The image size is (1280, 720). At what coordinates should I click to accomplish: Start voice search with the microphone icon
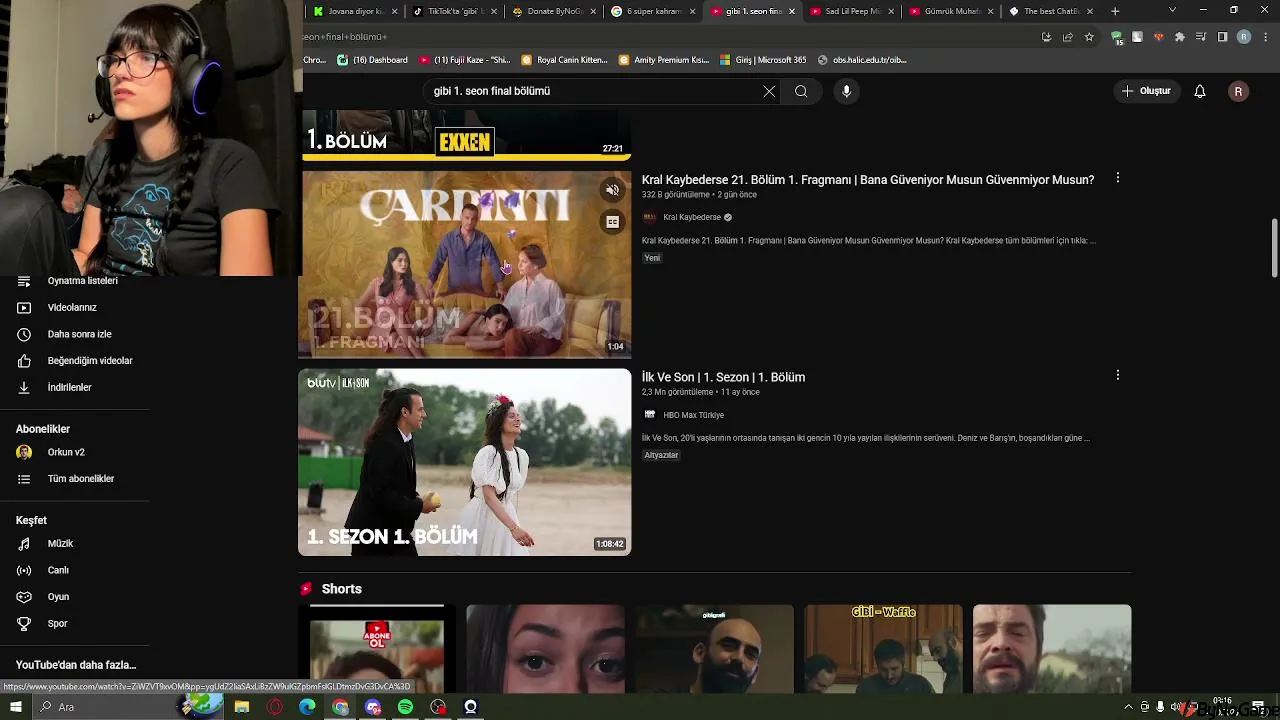pyautogui.click(x=846, y=91)
